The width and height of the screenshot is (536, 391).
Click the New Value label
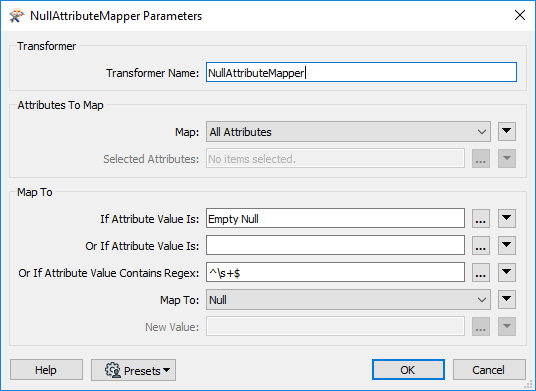[x=172, y=327]
